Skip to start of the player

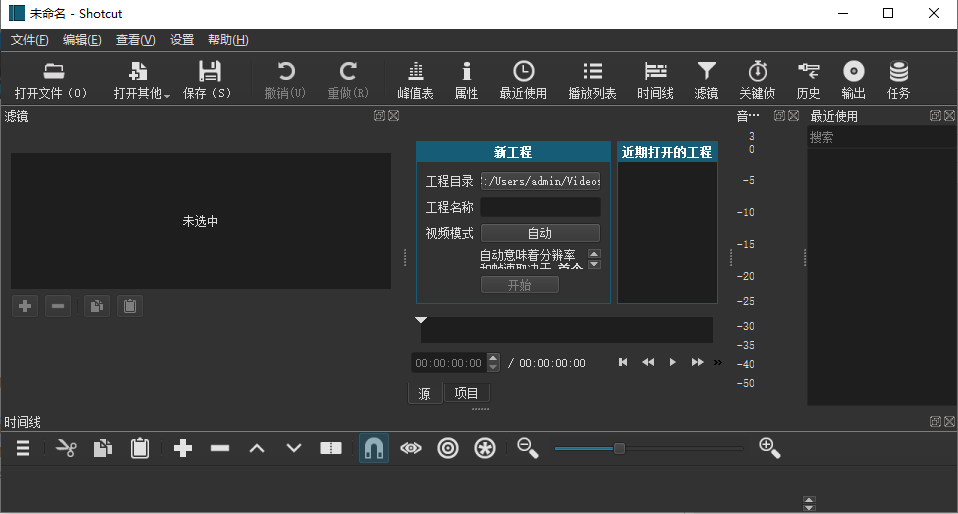tap(623, 362)
